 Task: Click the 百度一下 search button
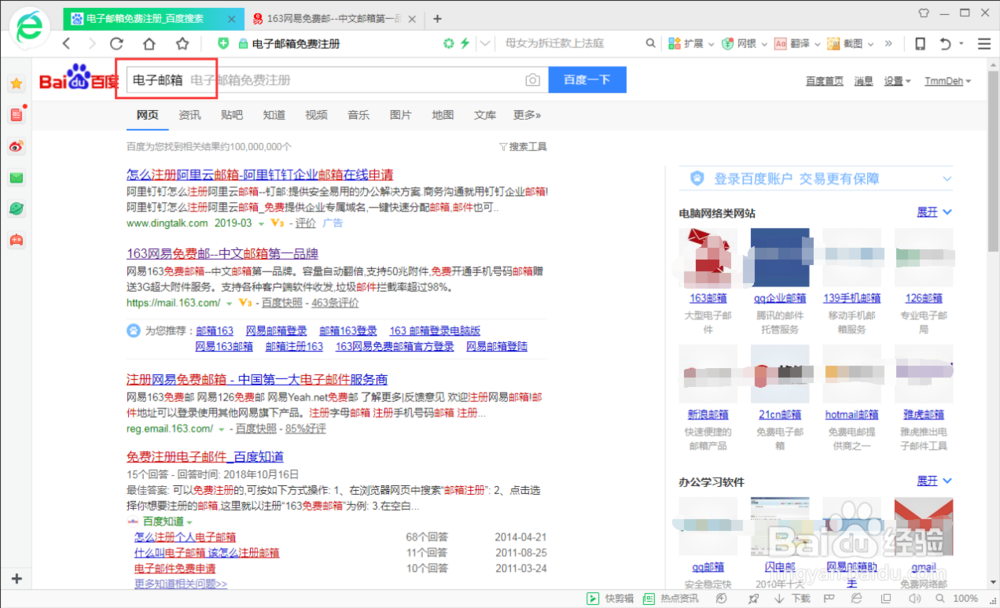point(587,80)
